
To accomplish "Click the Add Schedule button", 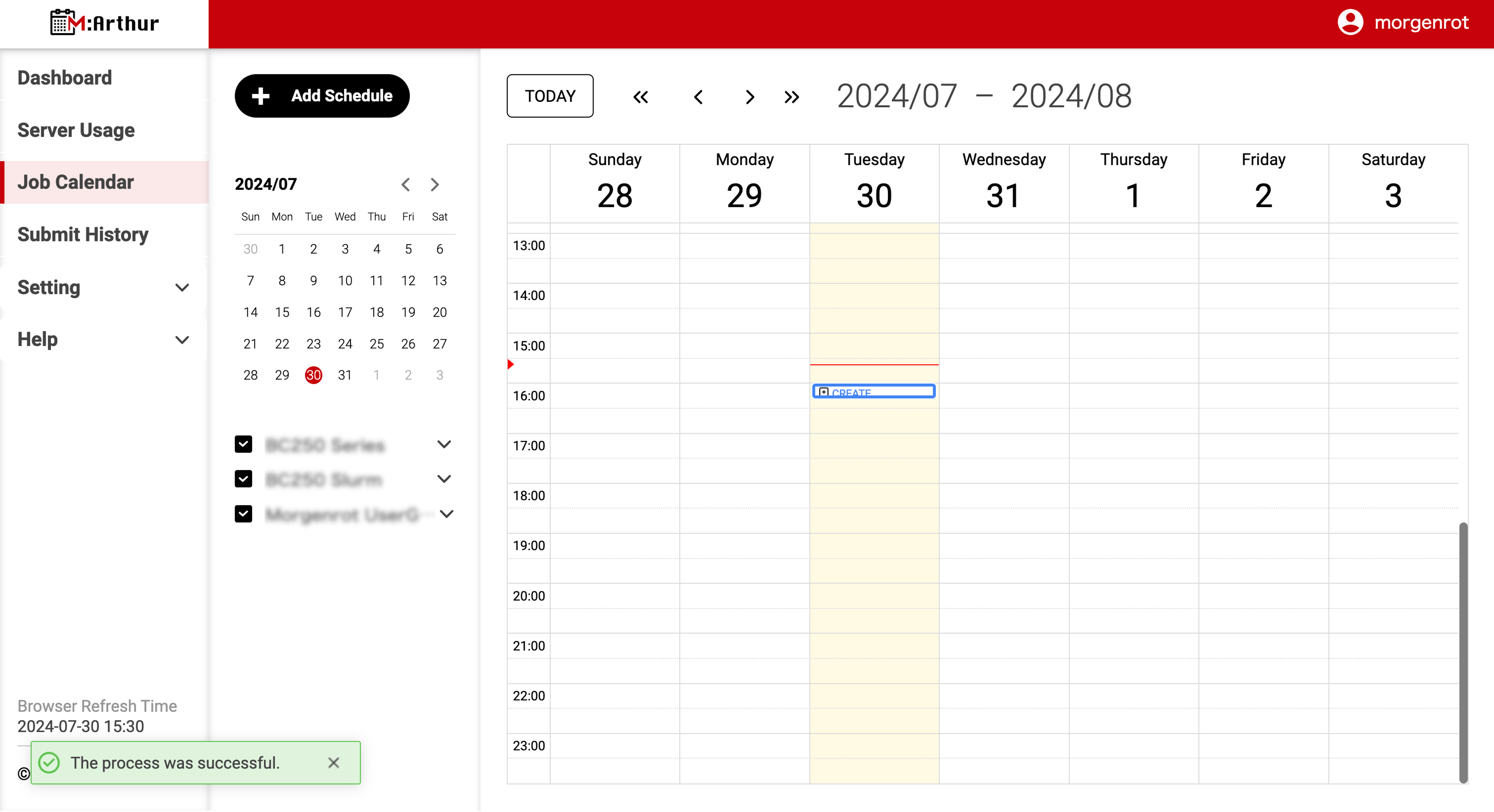I will click(x=322, y=96).
